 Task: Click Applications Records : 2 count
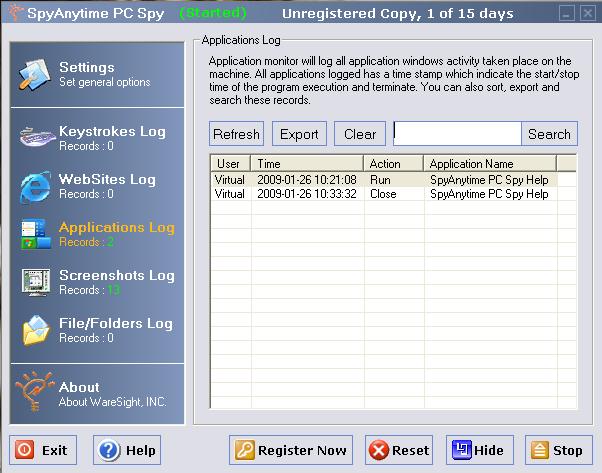(x=86, y=242)
